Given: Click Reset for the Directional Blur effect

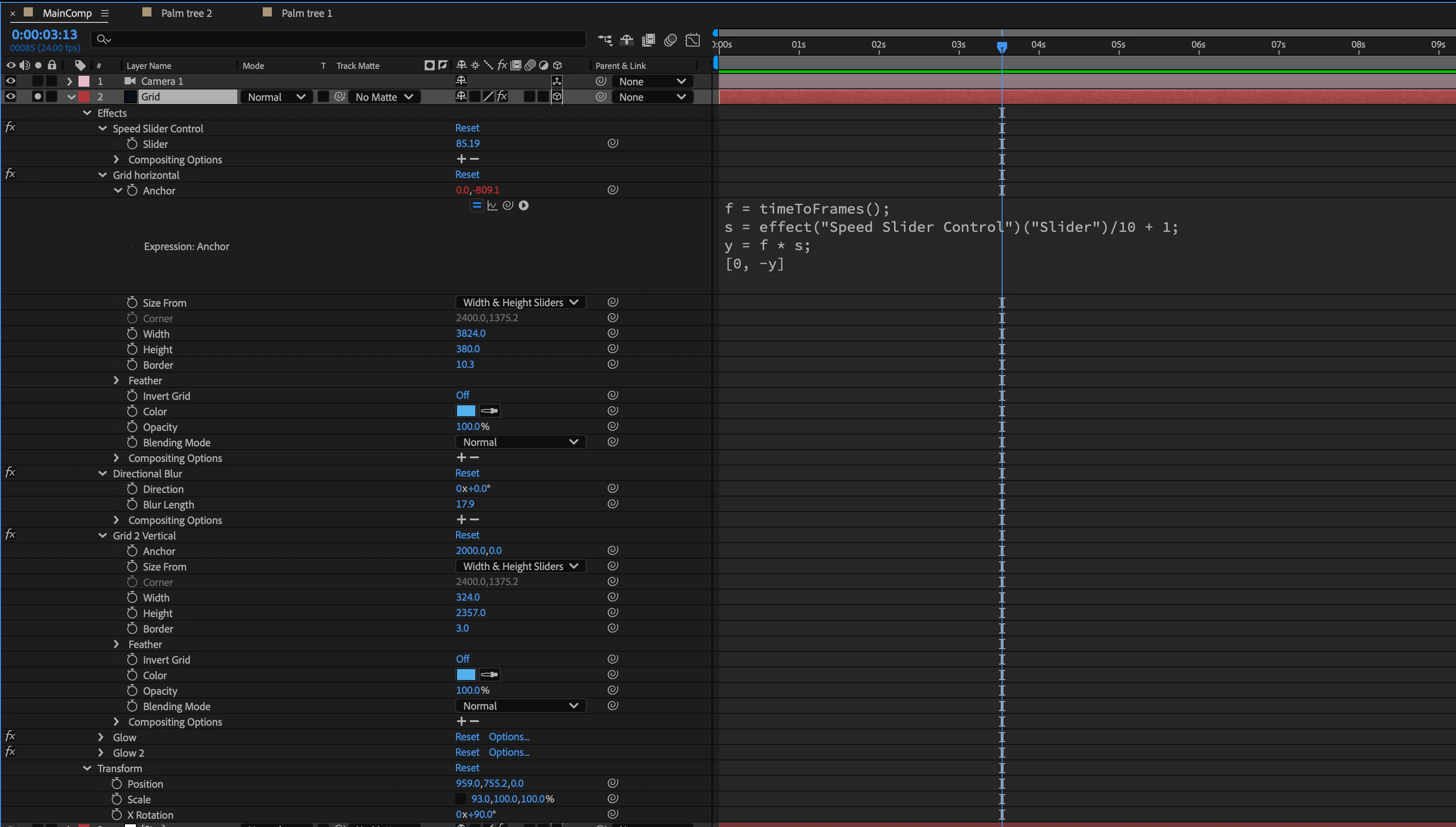Looking at the screenshot, I should pyautogui.click(x=467, y=473).
